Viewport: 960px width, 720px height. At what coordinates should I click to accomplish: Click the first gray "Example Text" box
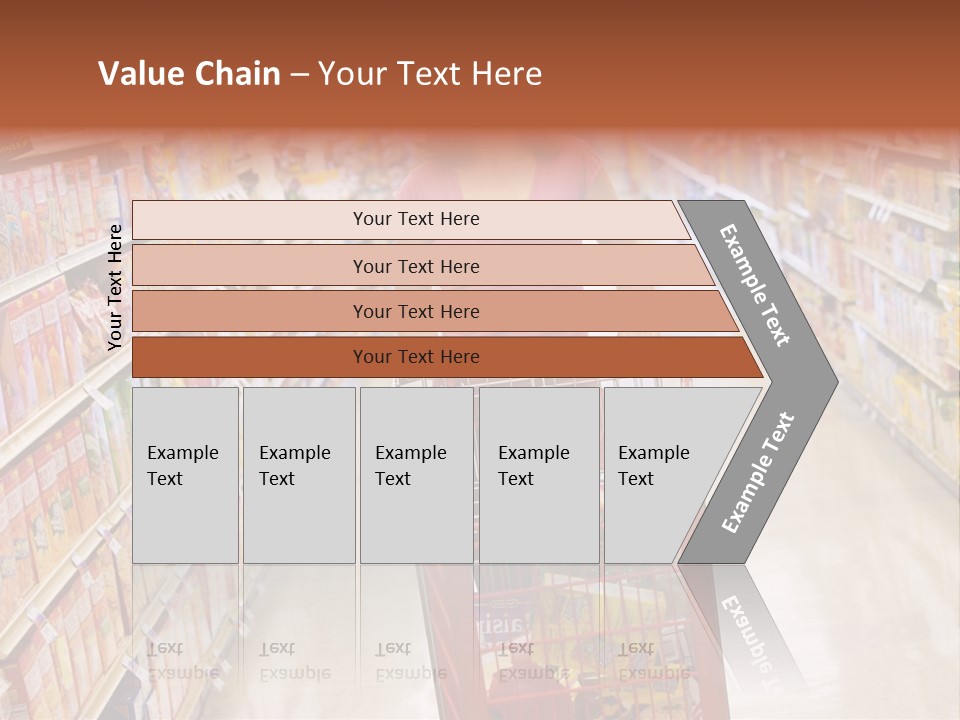click(186, 475)
